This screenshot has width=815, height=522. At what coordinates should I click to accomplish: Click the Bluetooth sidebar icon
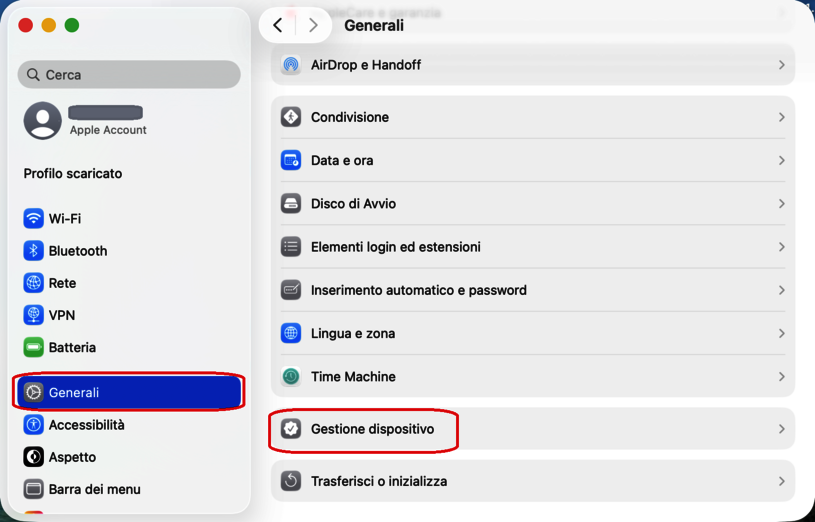coord(33,251)
